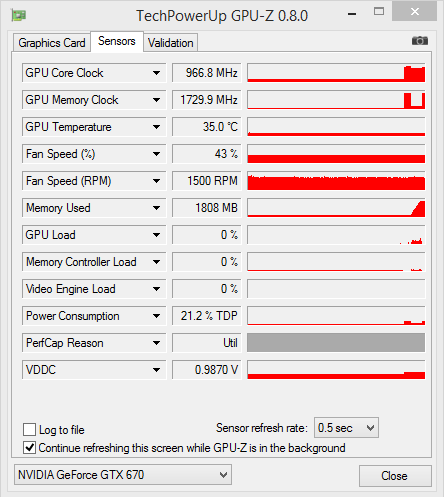Select the Sensors tab
Viewport: 444px width, 497px height.
pyautogui.click(x=117, y=41)
